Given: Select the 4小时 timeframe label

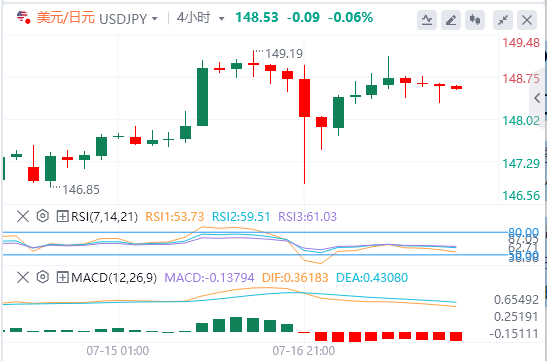Looking at the screenshot, I should [194, 18].
